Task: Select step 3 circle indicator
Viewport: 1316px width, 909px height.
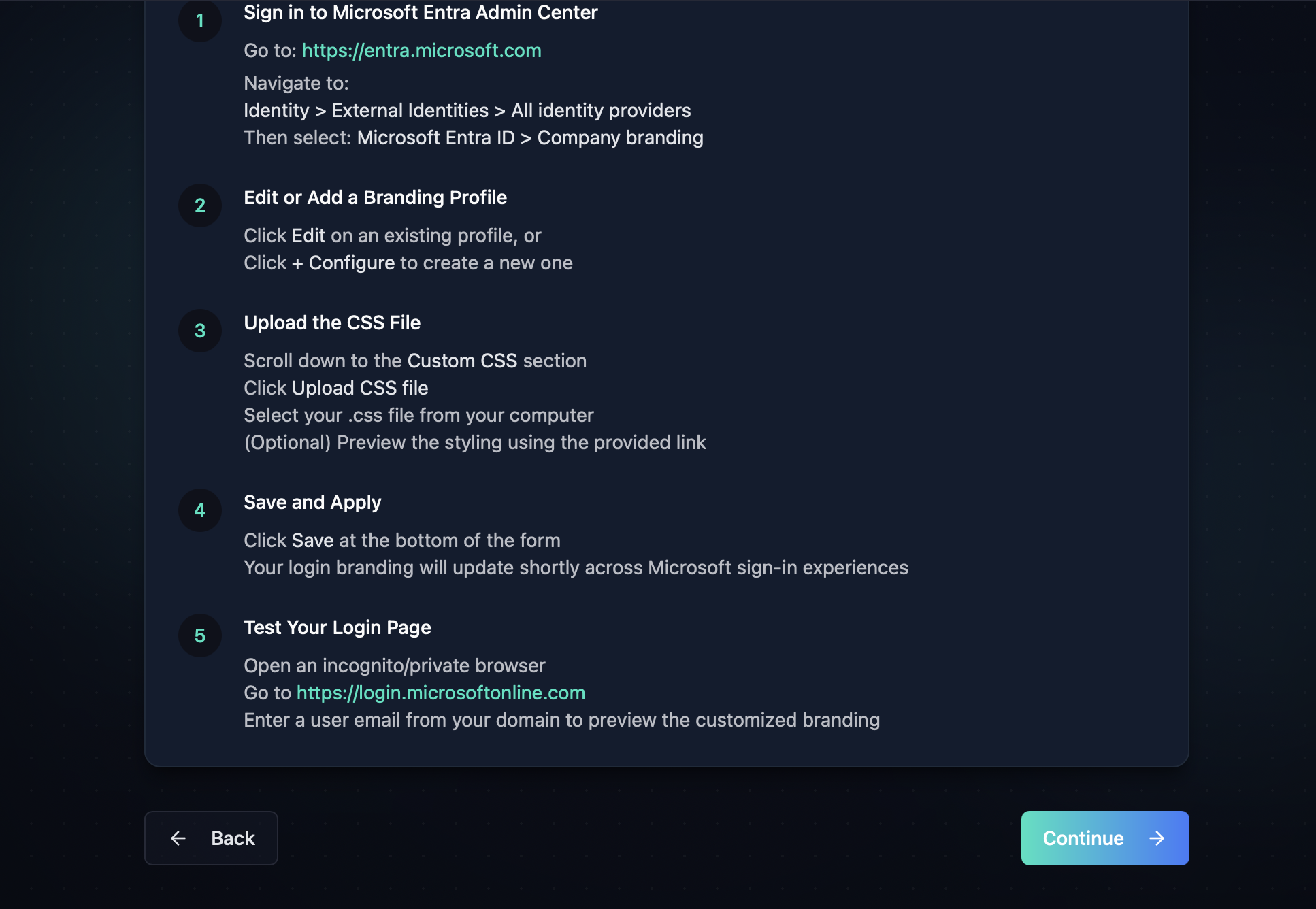Action: (199, 330)
